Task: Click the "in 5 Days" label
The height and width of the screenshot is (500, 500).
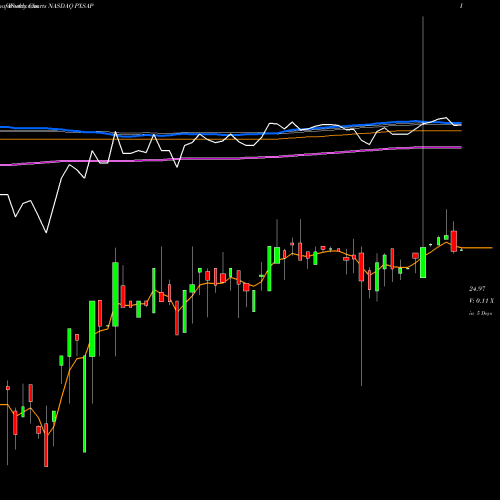Action: click(x=480, y=313)
